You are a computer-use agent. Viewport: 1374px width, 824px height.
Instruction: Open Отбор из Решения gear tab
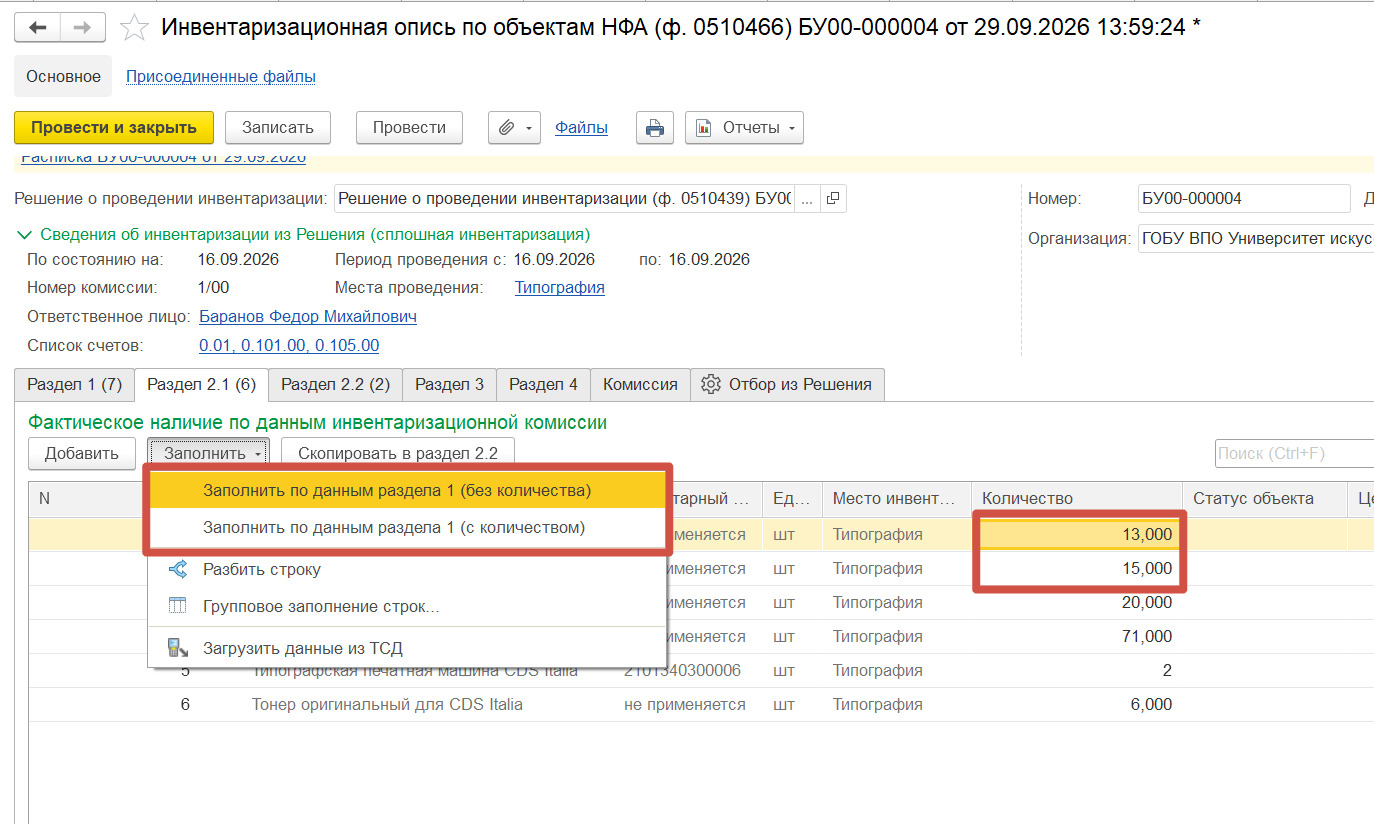click(787, 384)
